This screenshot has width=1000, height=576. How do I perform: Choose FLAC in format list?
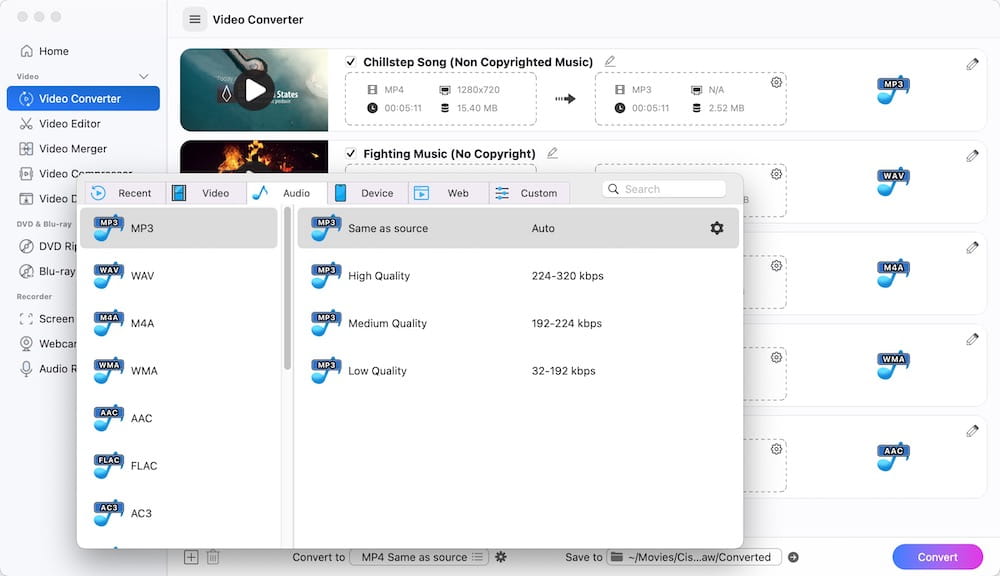[179, 466]
